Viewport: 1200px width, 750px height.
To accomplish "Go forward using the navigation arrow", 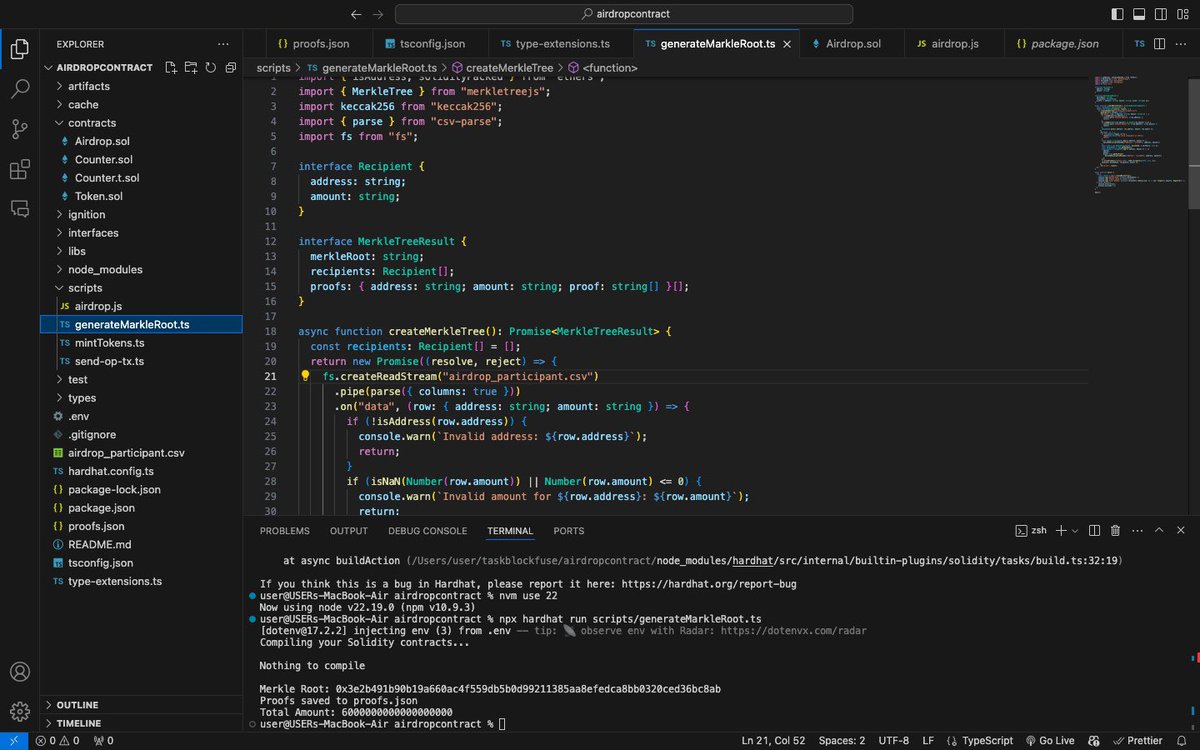I will 377,14.
